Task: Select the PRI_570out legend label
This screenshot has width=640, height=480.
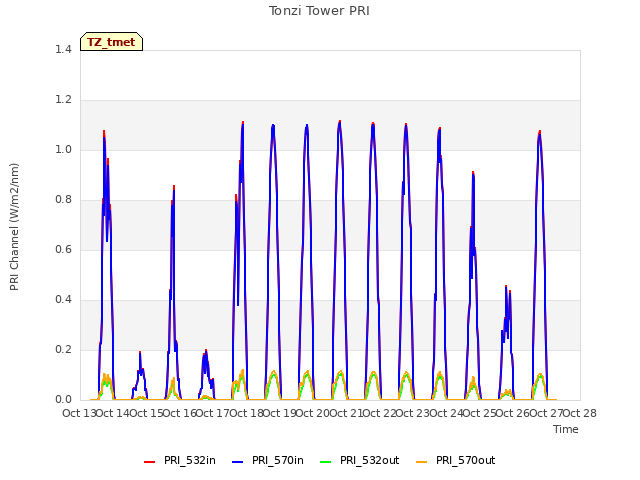Action: point(466,460)
